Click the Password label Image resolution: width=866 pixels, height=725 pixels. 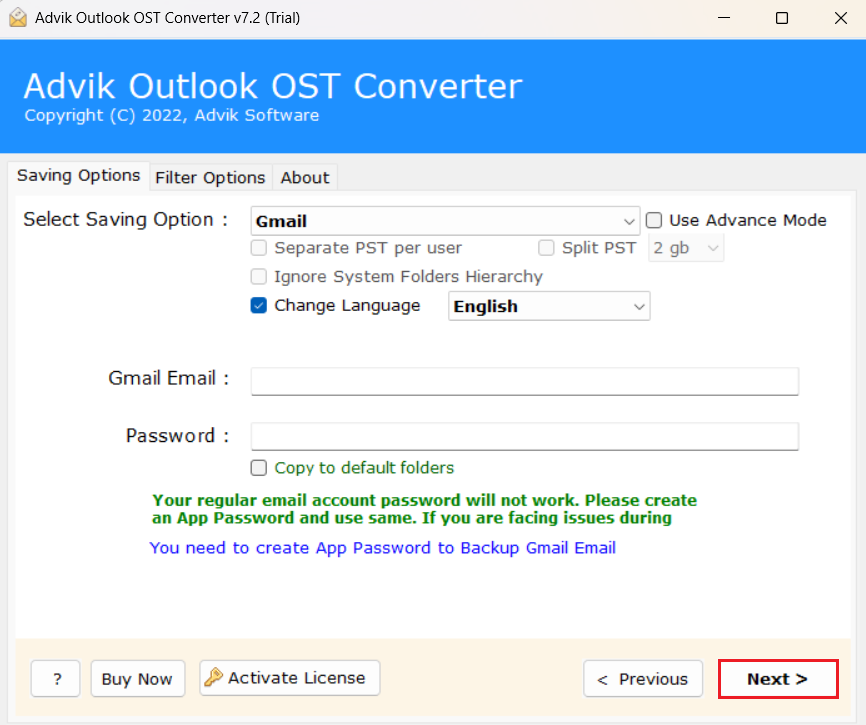click(x=177, y=436)
